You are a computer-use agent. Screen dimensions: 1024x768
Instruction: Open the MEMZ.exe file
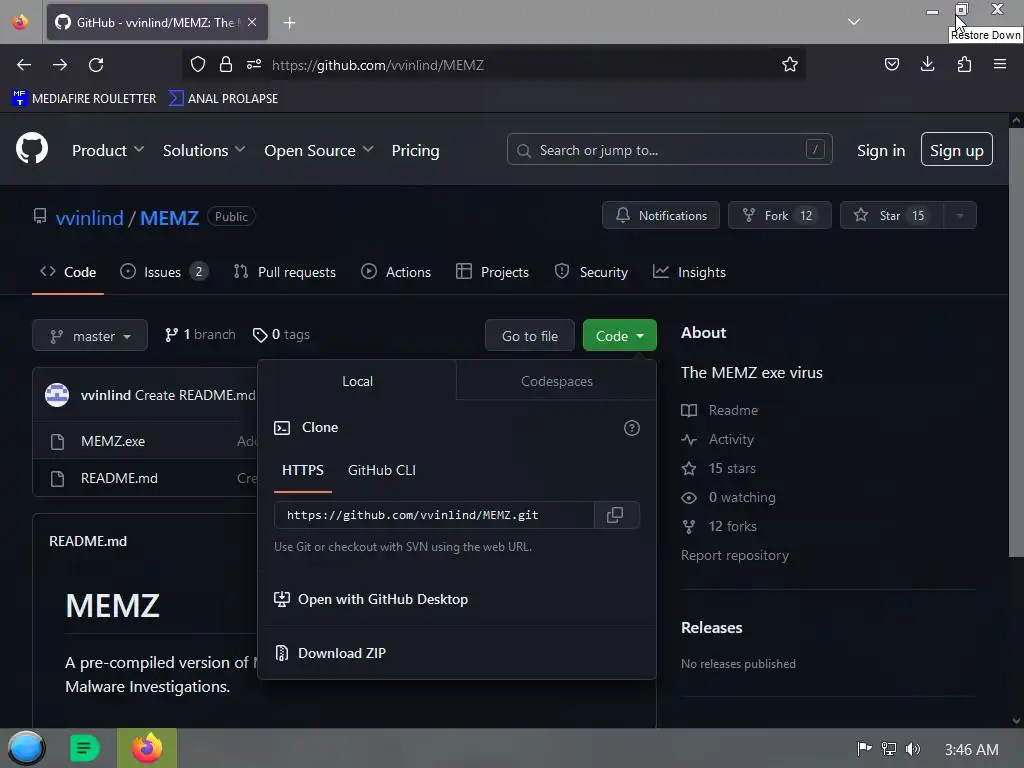[113, 441]
